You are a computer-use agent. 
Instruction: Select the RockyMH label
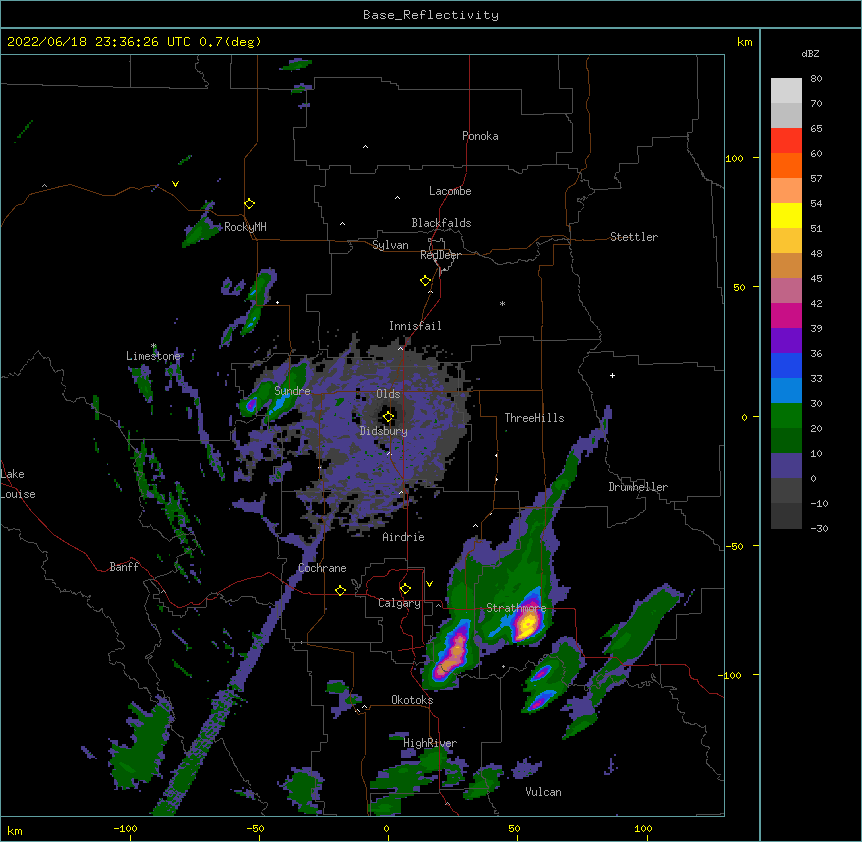(245, 227)
